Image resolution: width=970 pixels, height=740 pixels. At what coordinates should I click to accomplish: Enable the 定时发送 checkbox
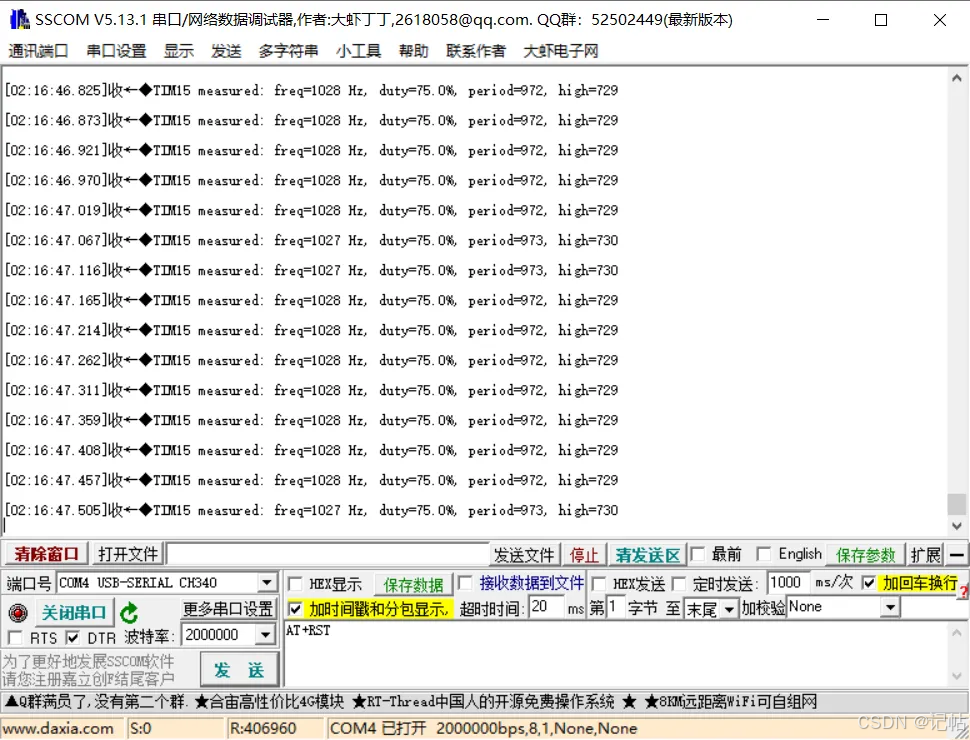(x=679, y=583)
